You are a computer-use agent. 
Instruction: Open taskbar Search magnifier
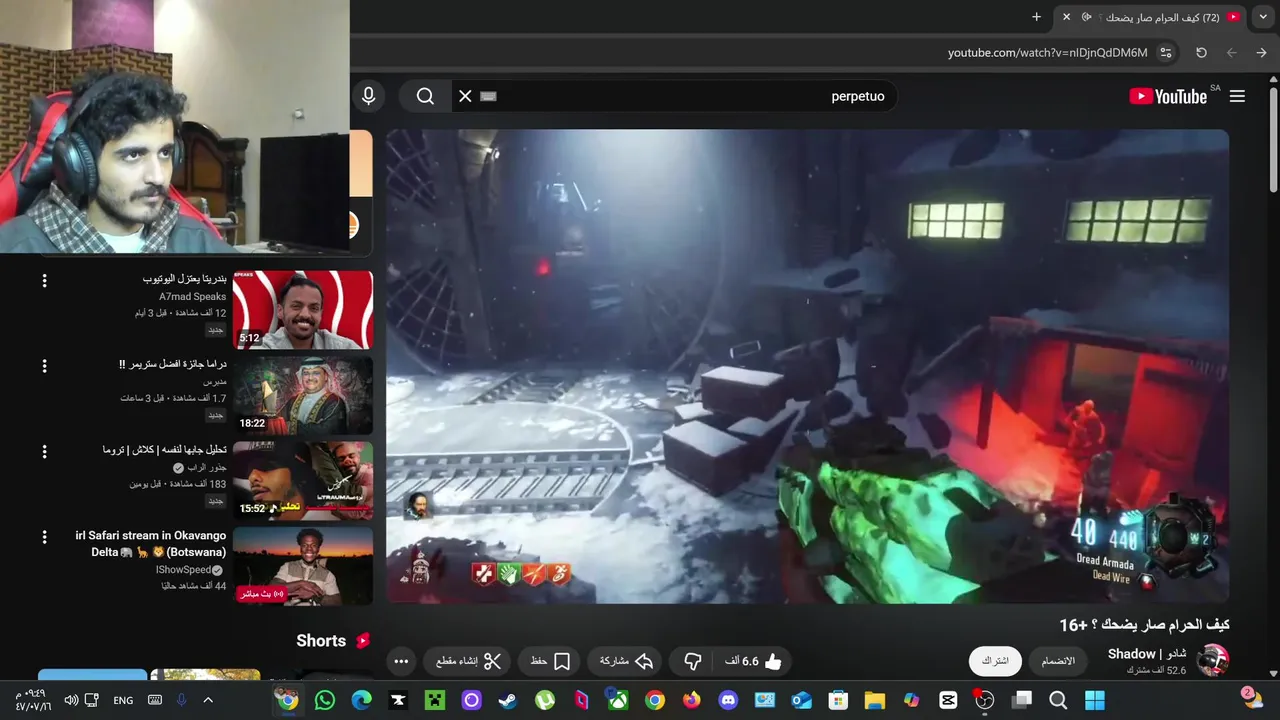click(x=1058, y=700)
